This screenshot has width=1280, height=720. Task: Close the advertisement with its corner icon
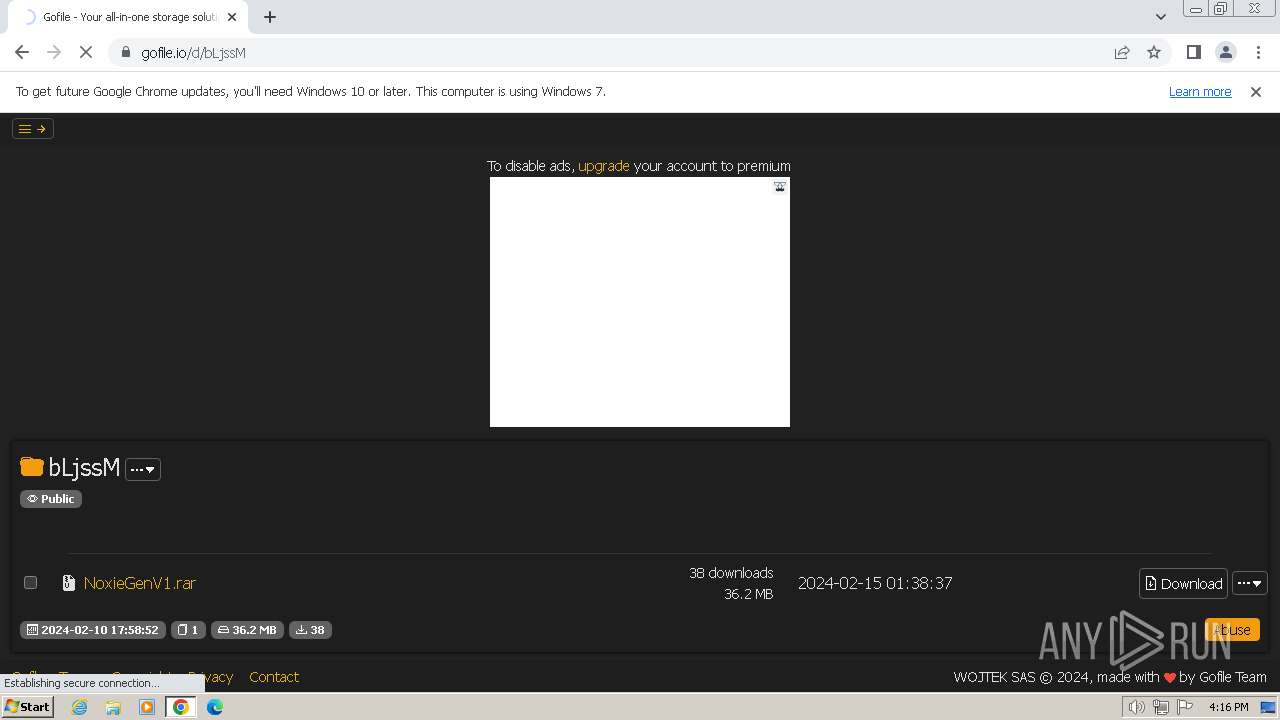[x=780, y=186]
